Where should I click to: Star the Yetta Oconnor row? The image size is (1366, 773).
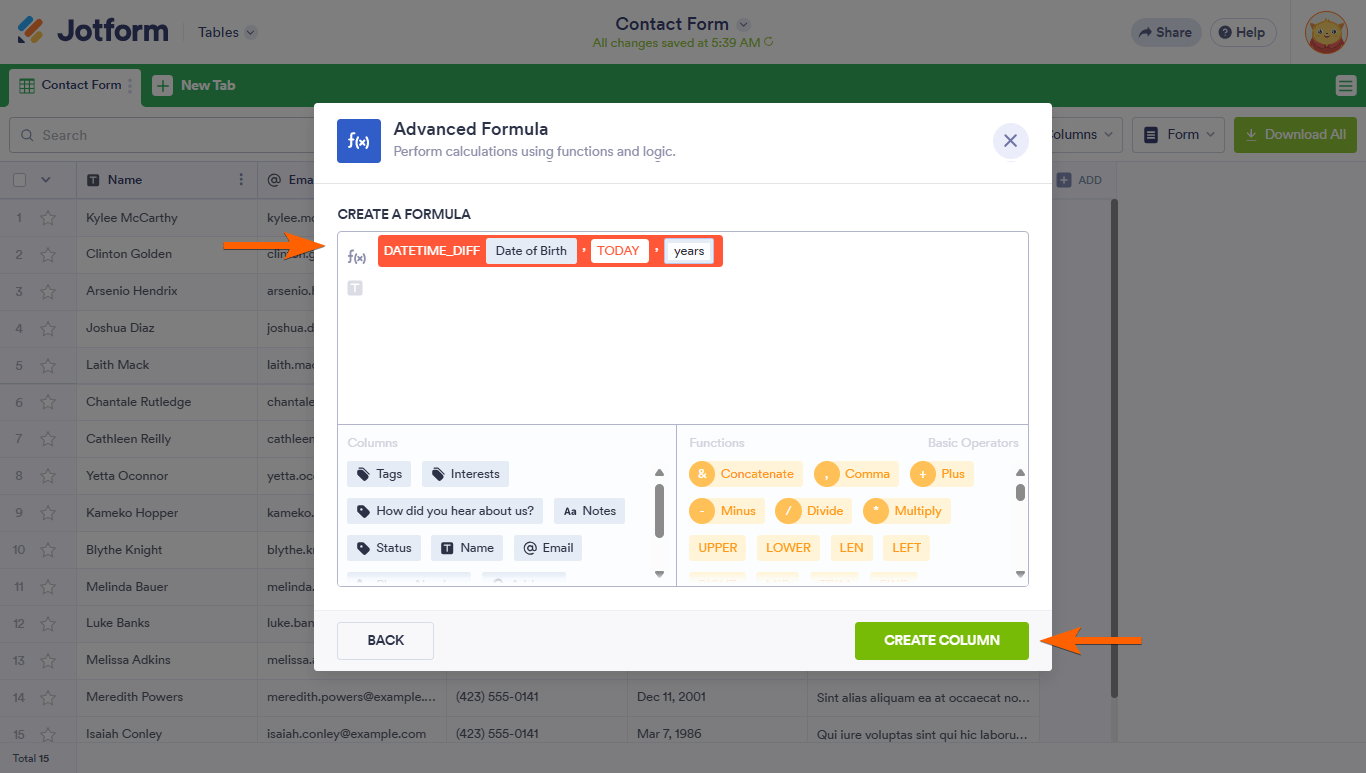point(48,476)
